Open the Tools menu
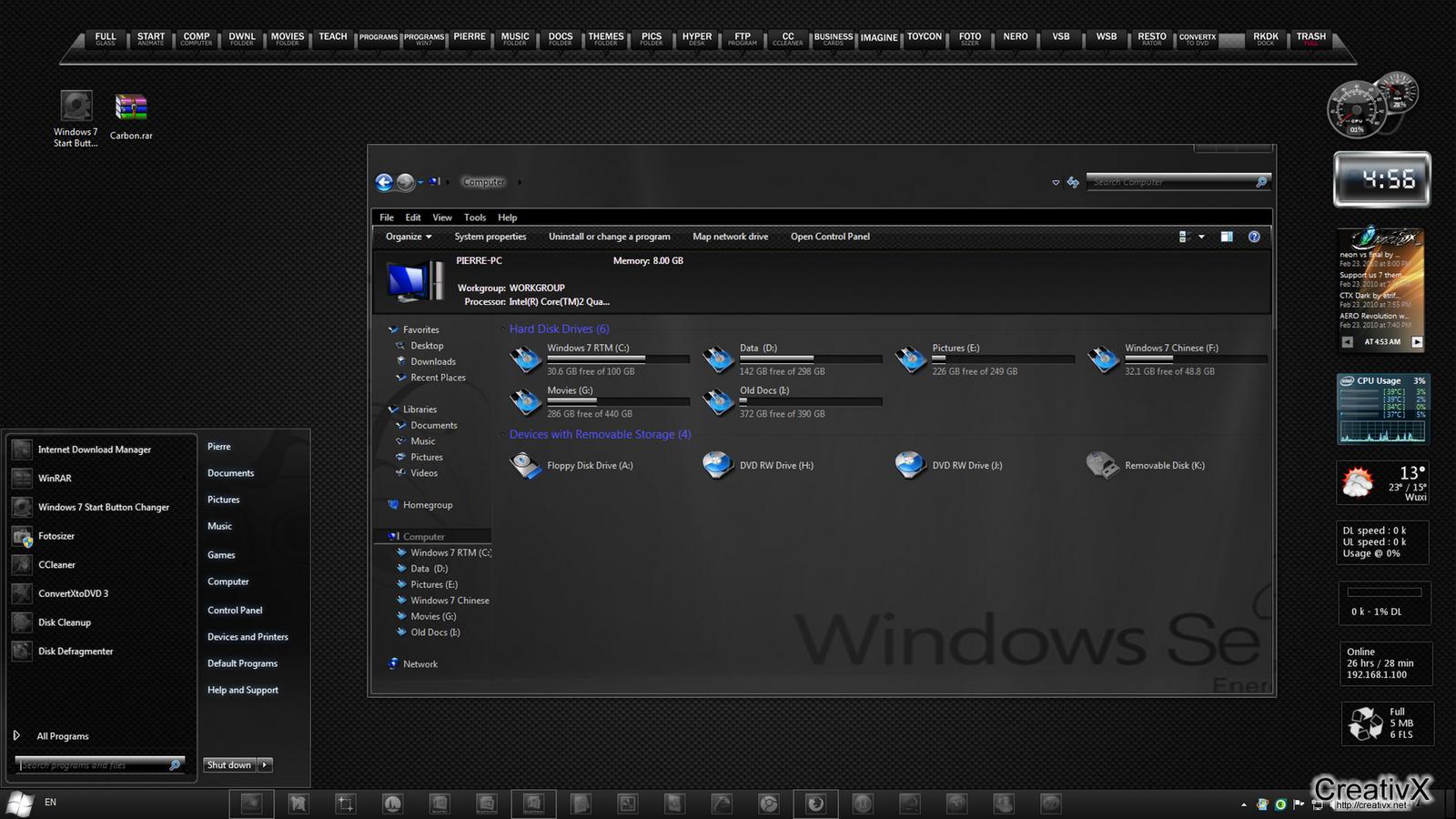 (x=475, y=217)
